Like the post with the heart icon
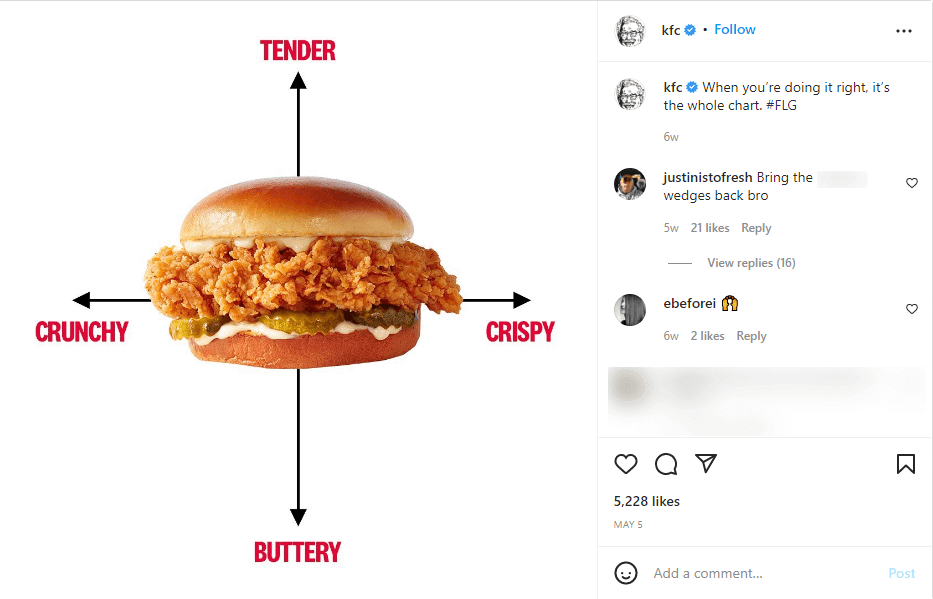 pos(625,464)
